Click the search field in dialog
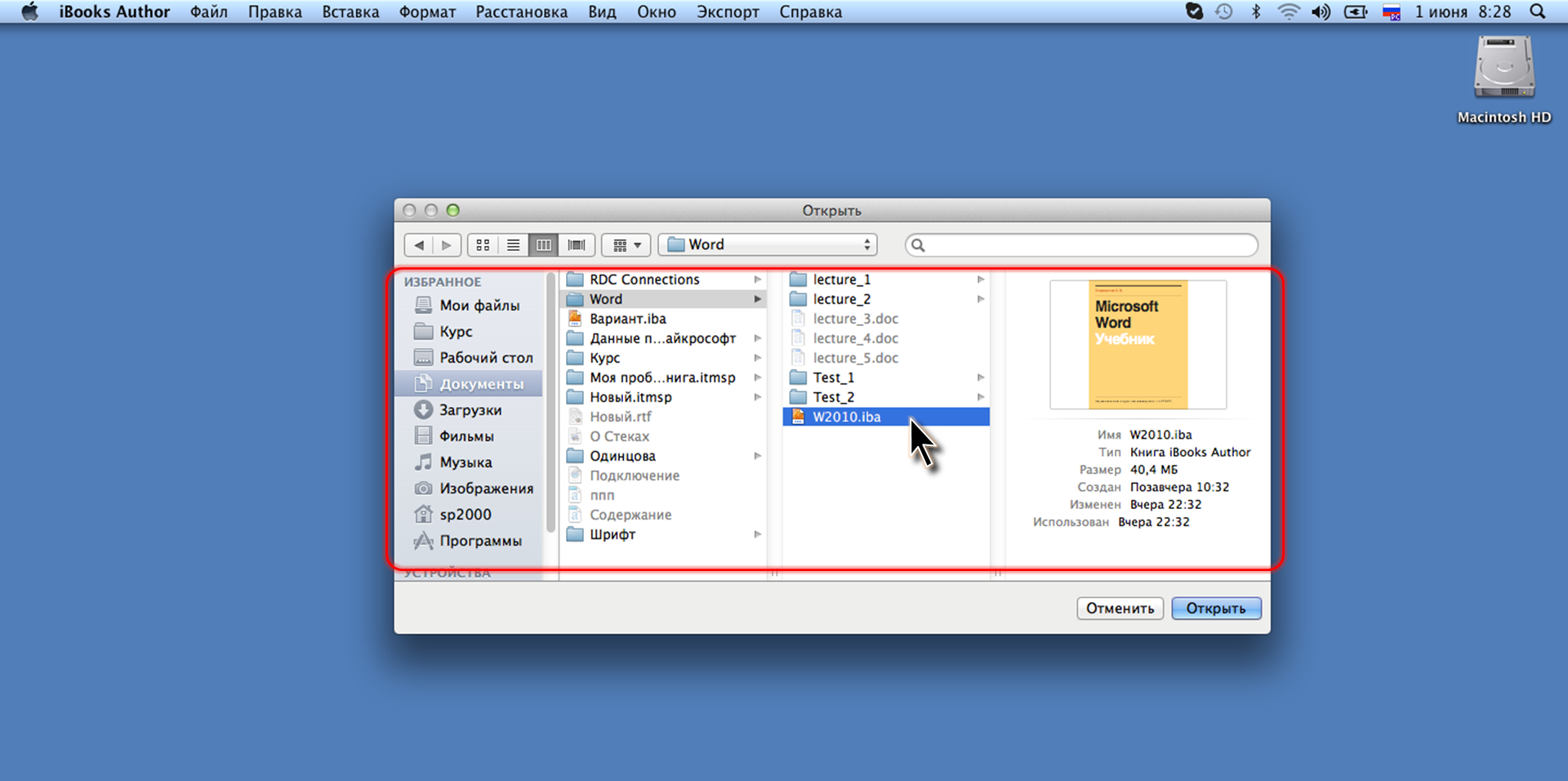 1086,245
